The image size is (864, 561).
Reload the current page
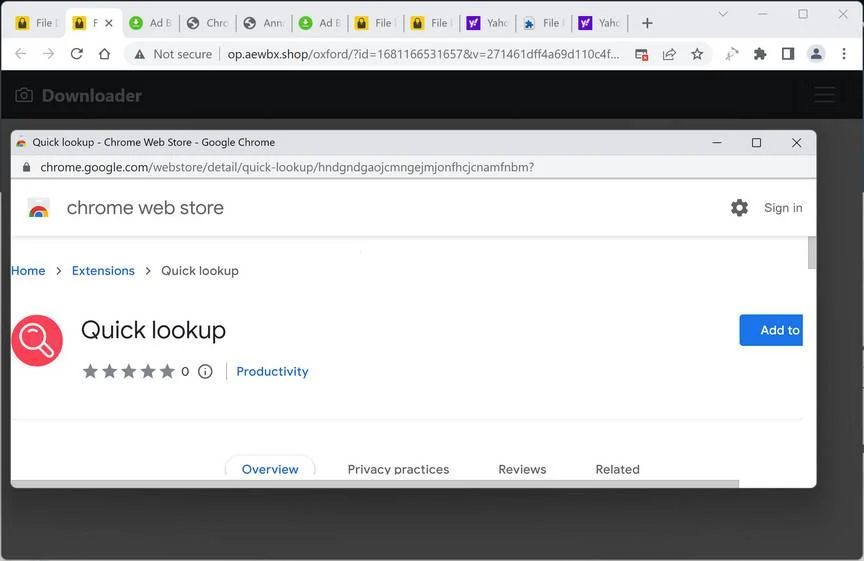77,53
